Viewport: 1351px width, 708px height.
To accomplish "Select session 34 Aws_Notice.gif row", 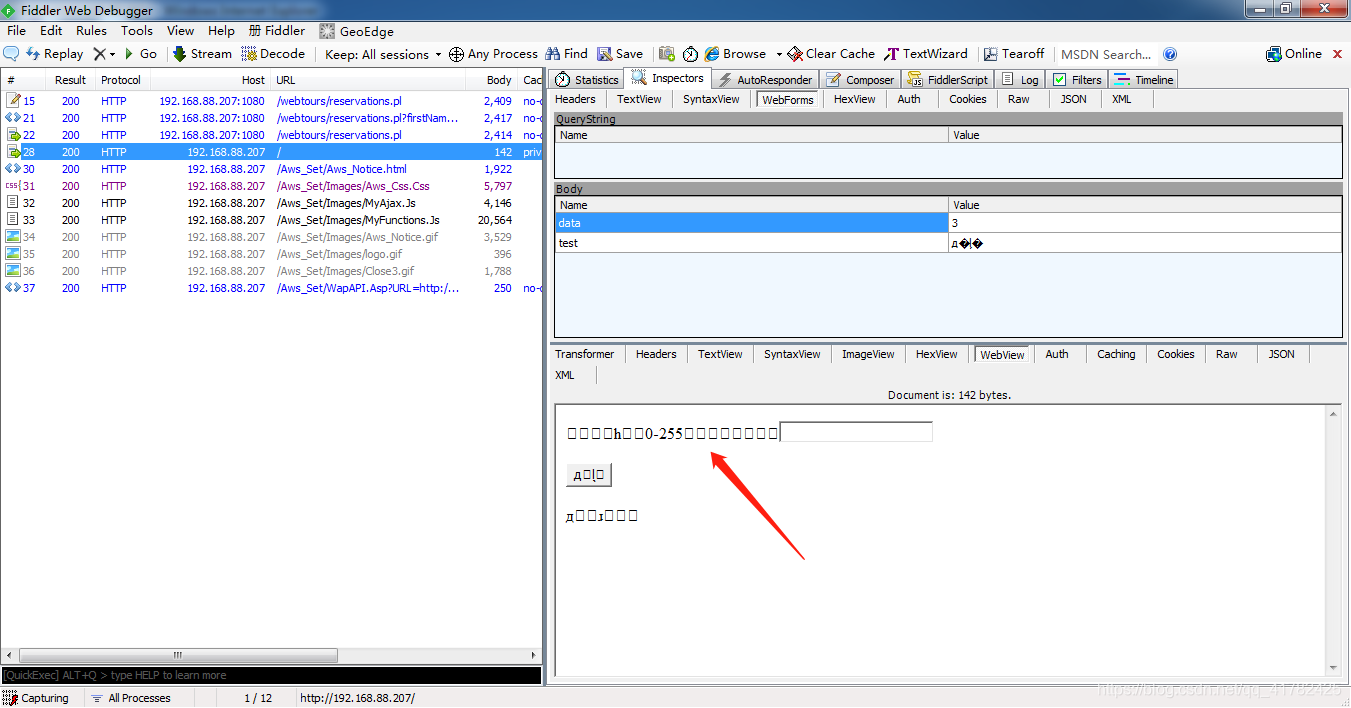I will point(271,237).
